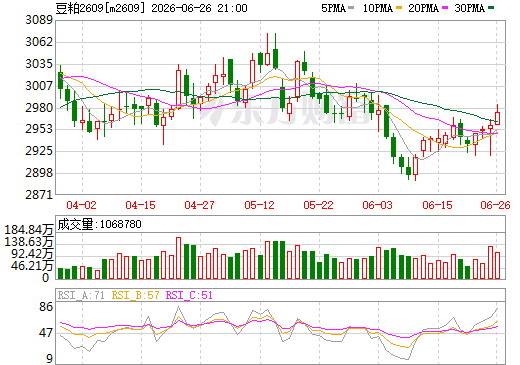
Task: Click the 3035 price axis label
Action: click(39, 64)
